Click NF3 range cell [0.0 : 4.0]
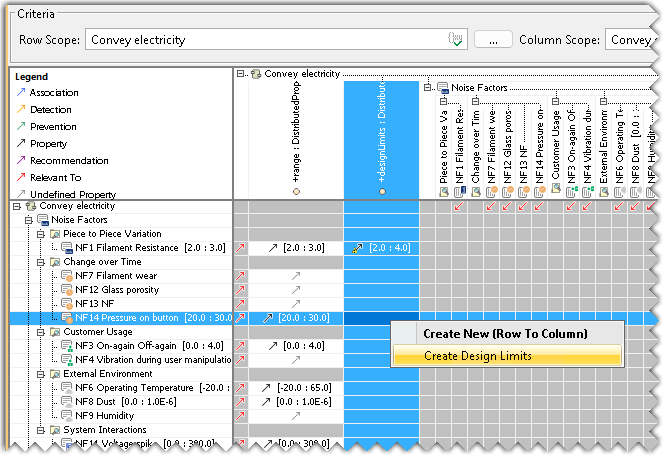This screenshot has height=457, width=664. tap(296, 346)
